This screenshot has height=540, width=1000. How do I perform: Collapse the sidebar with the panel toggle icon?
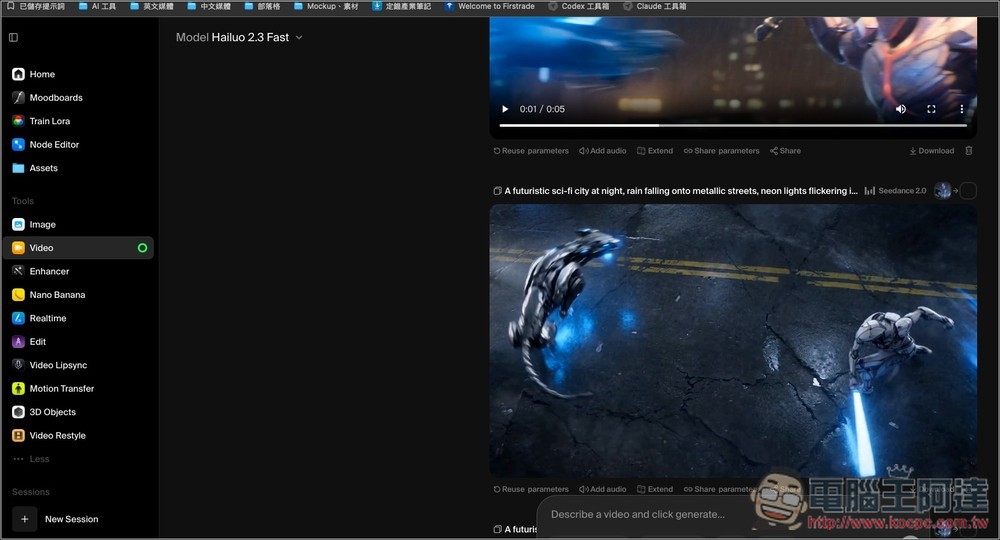(13, 38)
